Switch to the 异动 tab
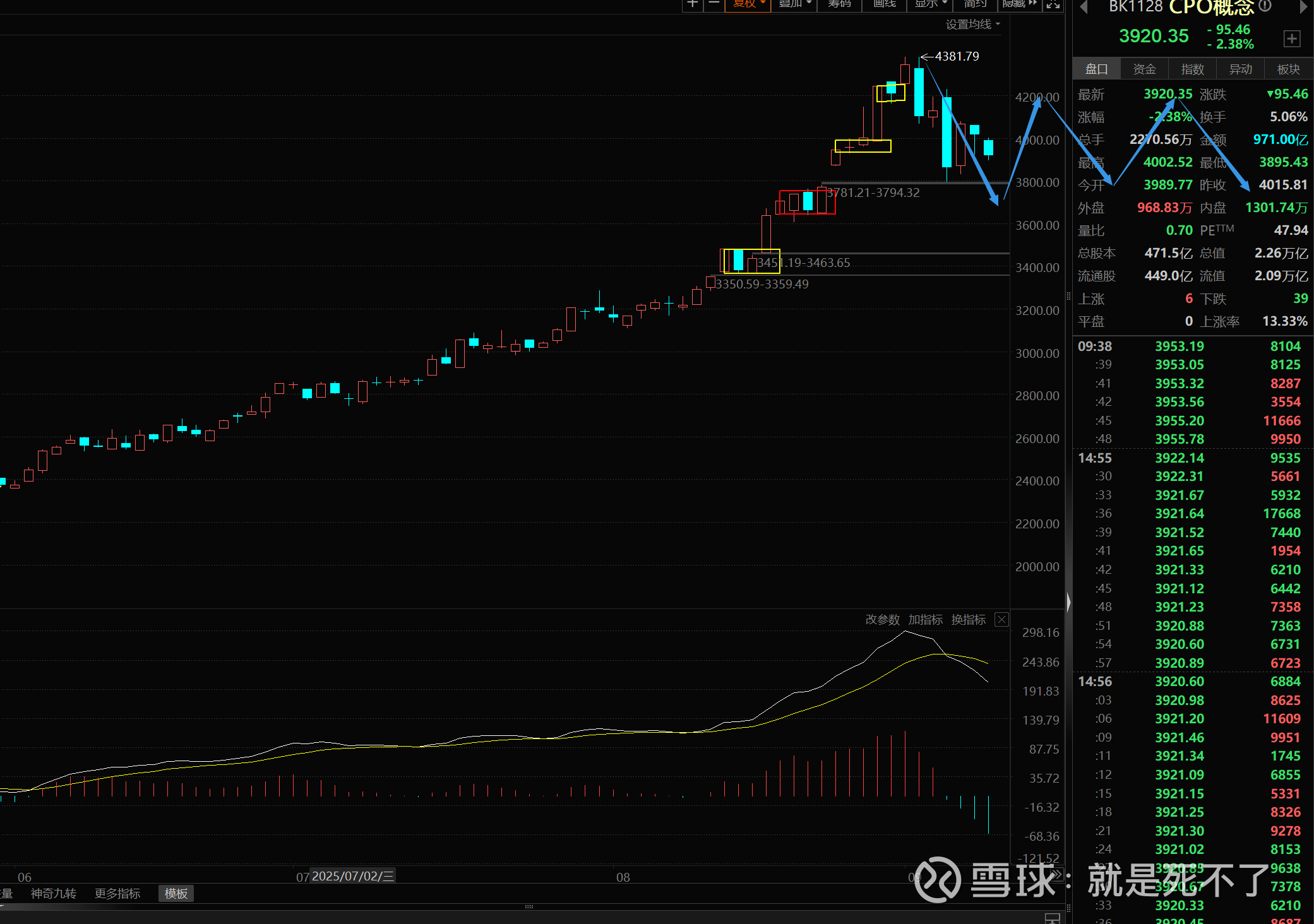This screenshot has width=1314, height=924. 1240,69
